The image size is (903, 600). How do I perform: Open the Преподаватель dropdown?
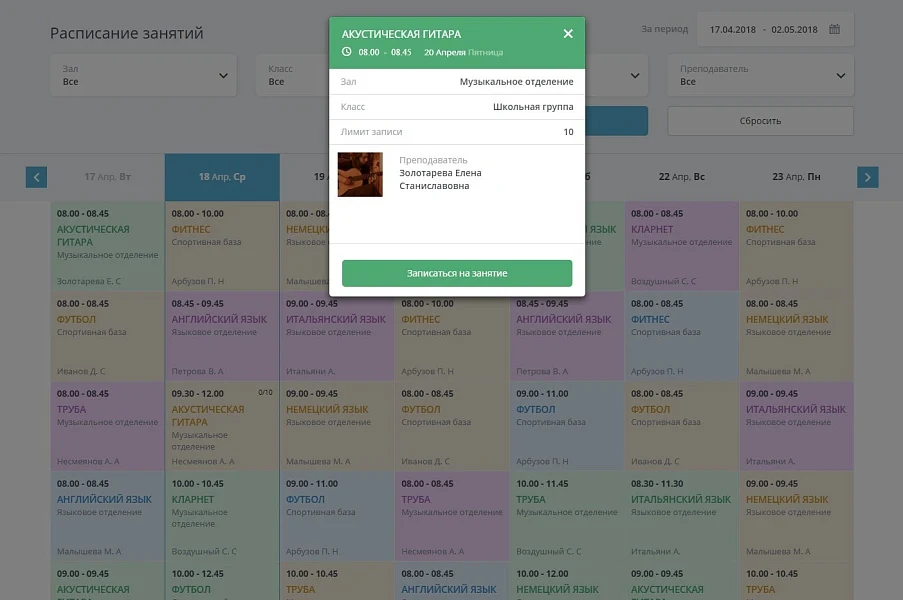(x=760, y=75)
